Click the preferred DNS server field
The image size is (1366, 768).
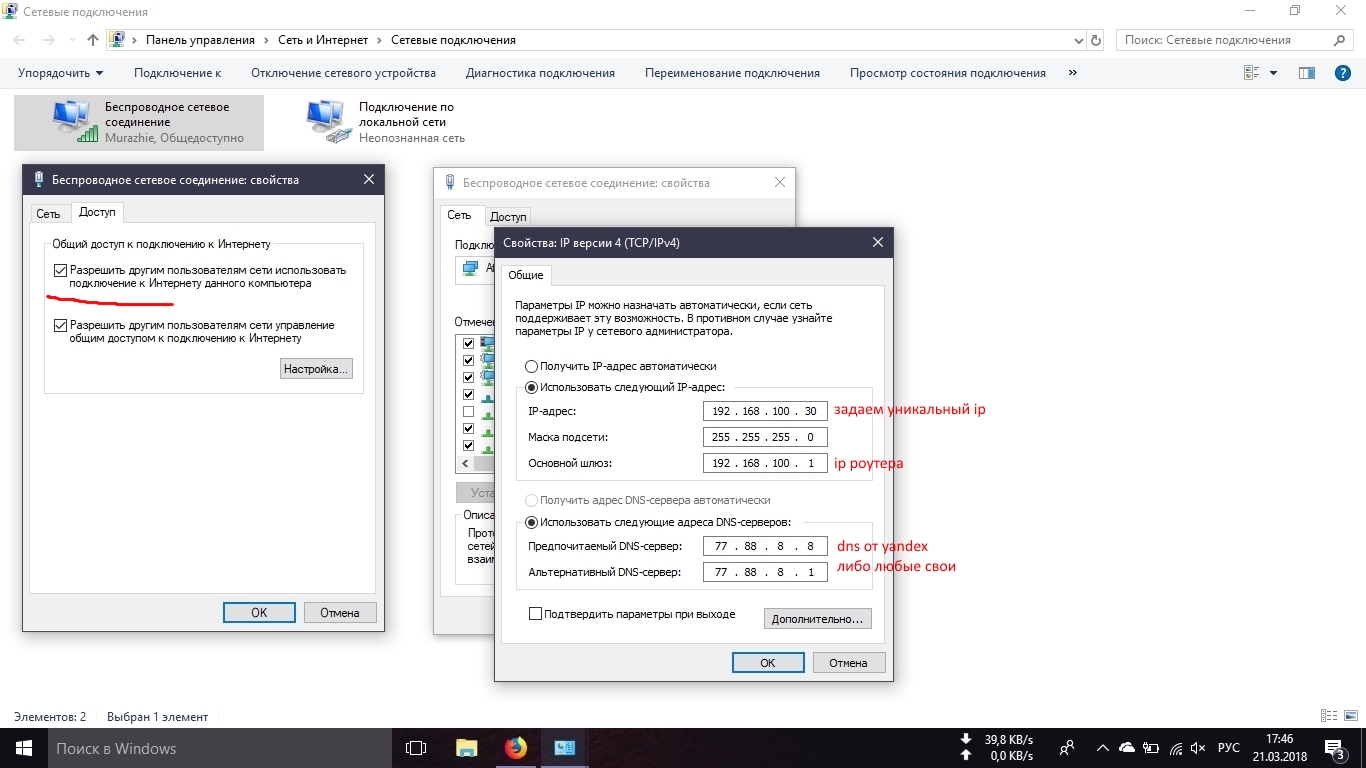765,547
